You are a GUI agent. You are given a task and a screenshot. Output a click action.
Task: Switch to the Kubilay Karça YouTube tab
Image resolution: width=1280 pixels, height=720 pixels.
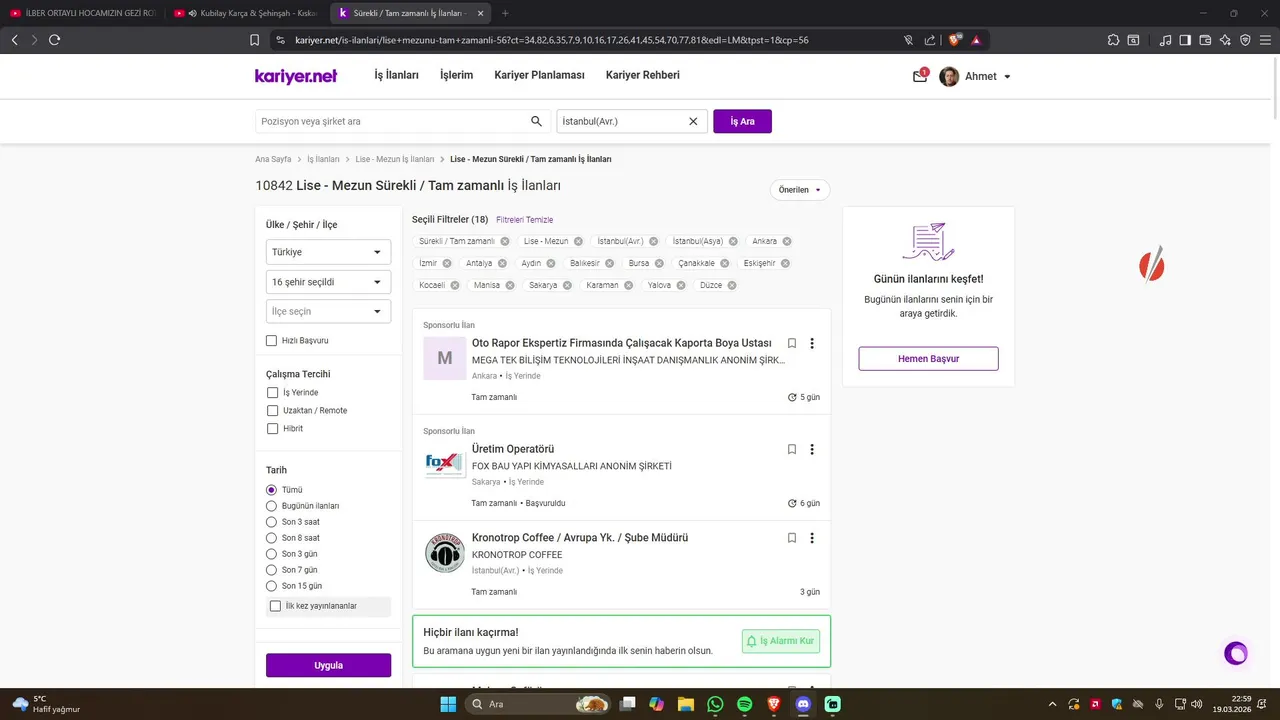tap(245, 13)
